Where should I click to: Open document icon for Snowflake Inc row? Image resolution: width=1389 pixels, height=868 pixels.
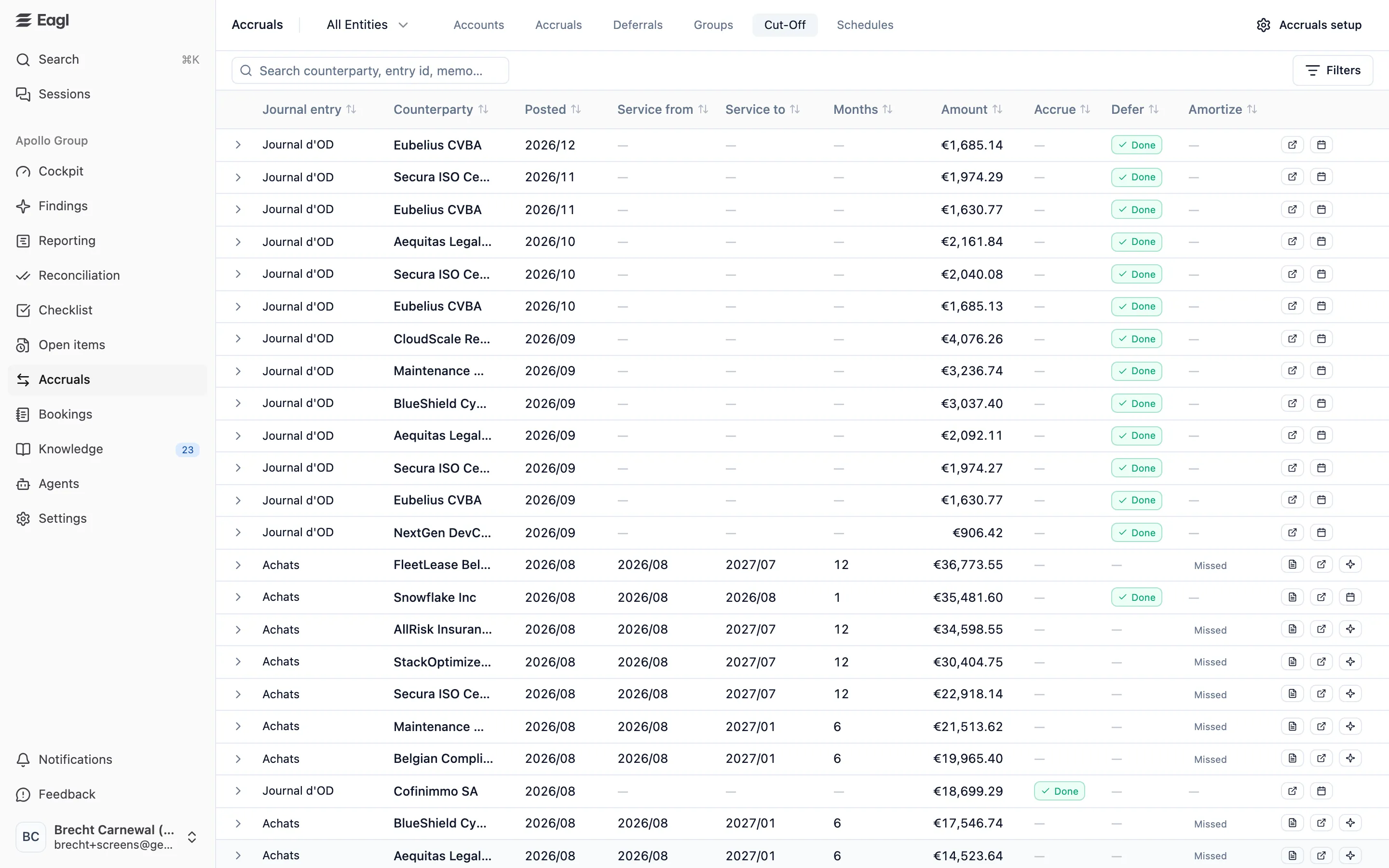pyautogui.click(x=1292, y=597)
